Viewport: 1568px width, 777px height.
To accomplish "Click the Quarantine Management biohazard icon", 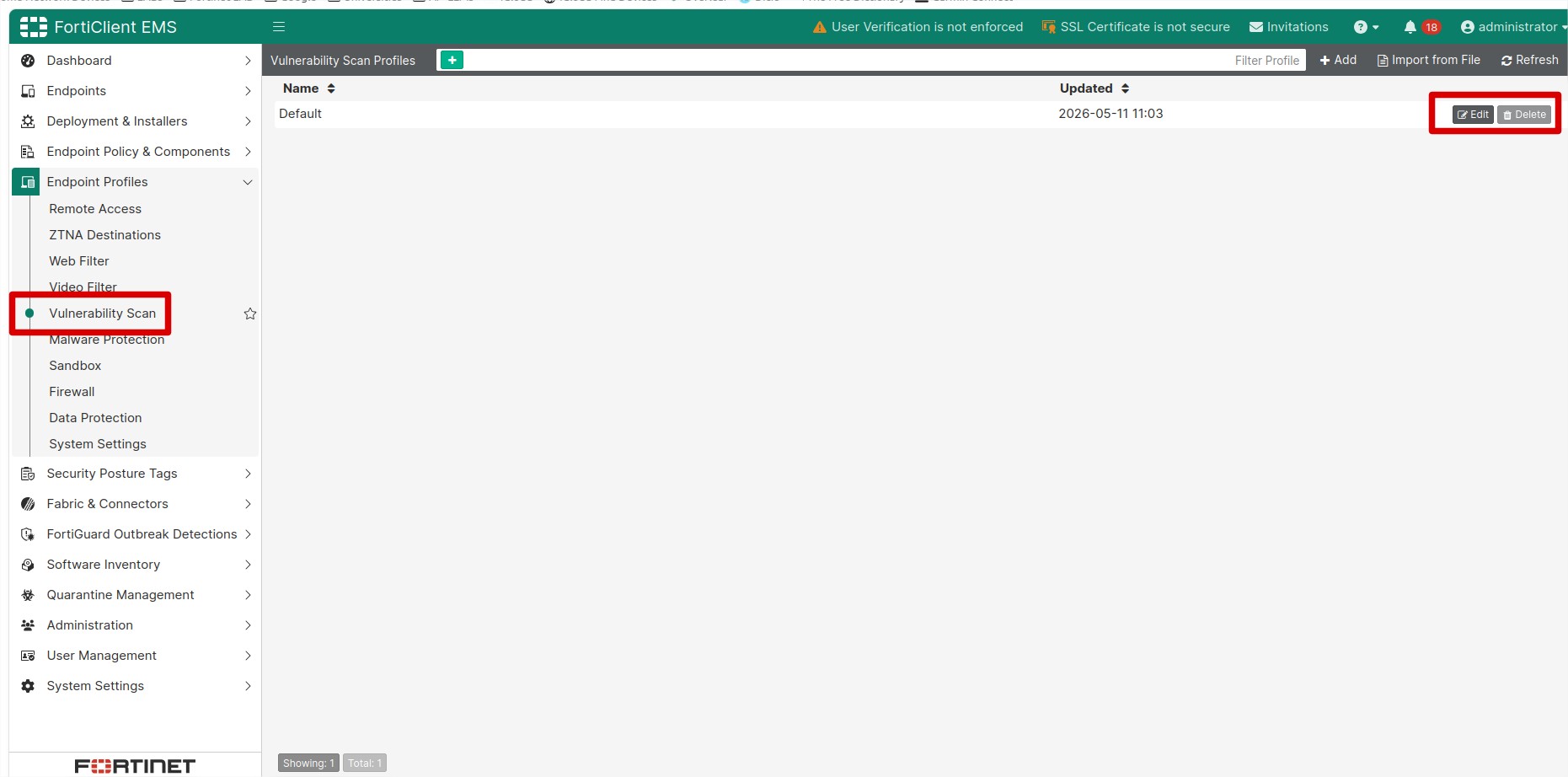I will click(x=28, y=595).
